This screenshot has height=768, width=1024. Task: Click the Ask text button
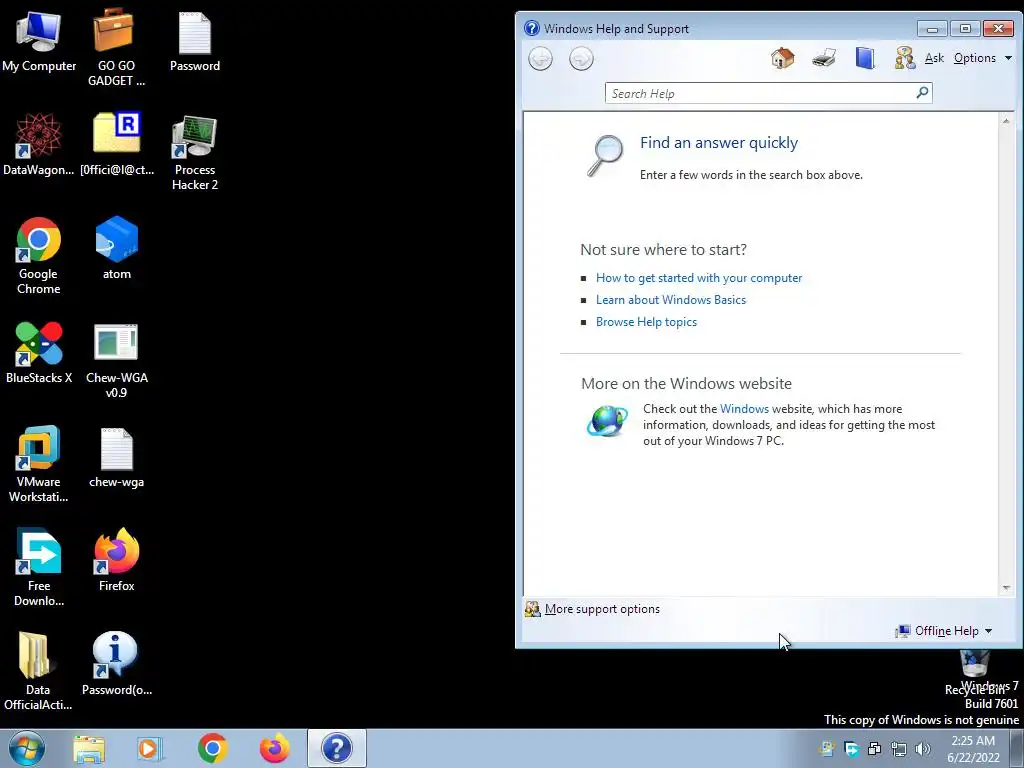pyautogui.click(x=934, y=58)
